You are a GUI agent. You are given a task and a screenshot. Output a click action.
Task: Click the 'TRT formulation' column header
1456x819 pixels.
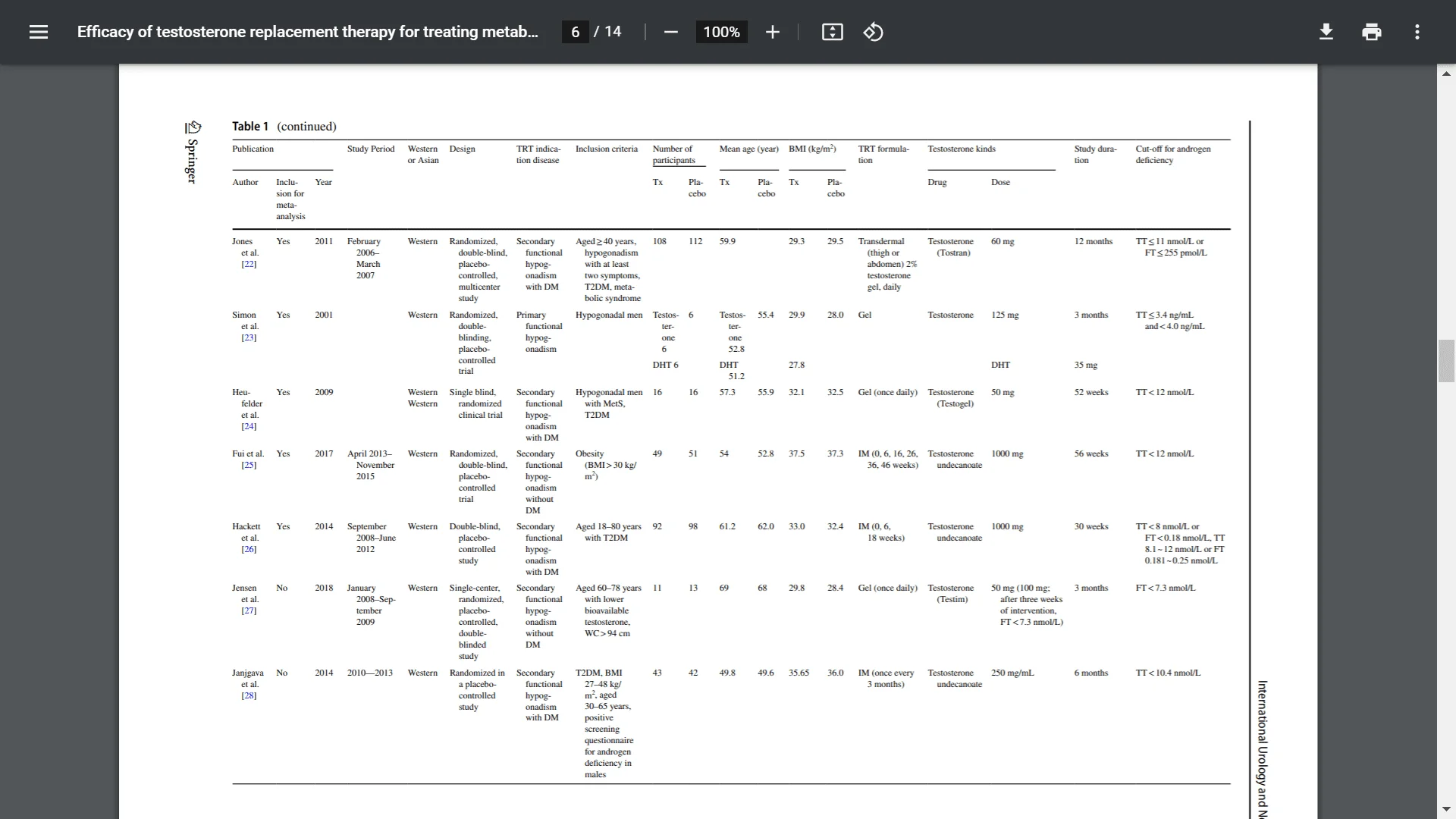tap(883, 155)
